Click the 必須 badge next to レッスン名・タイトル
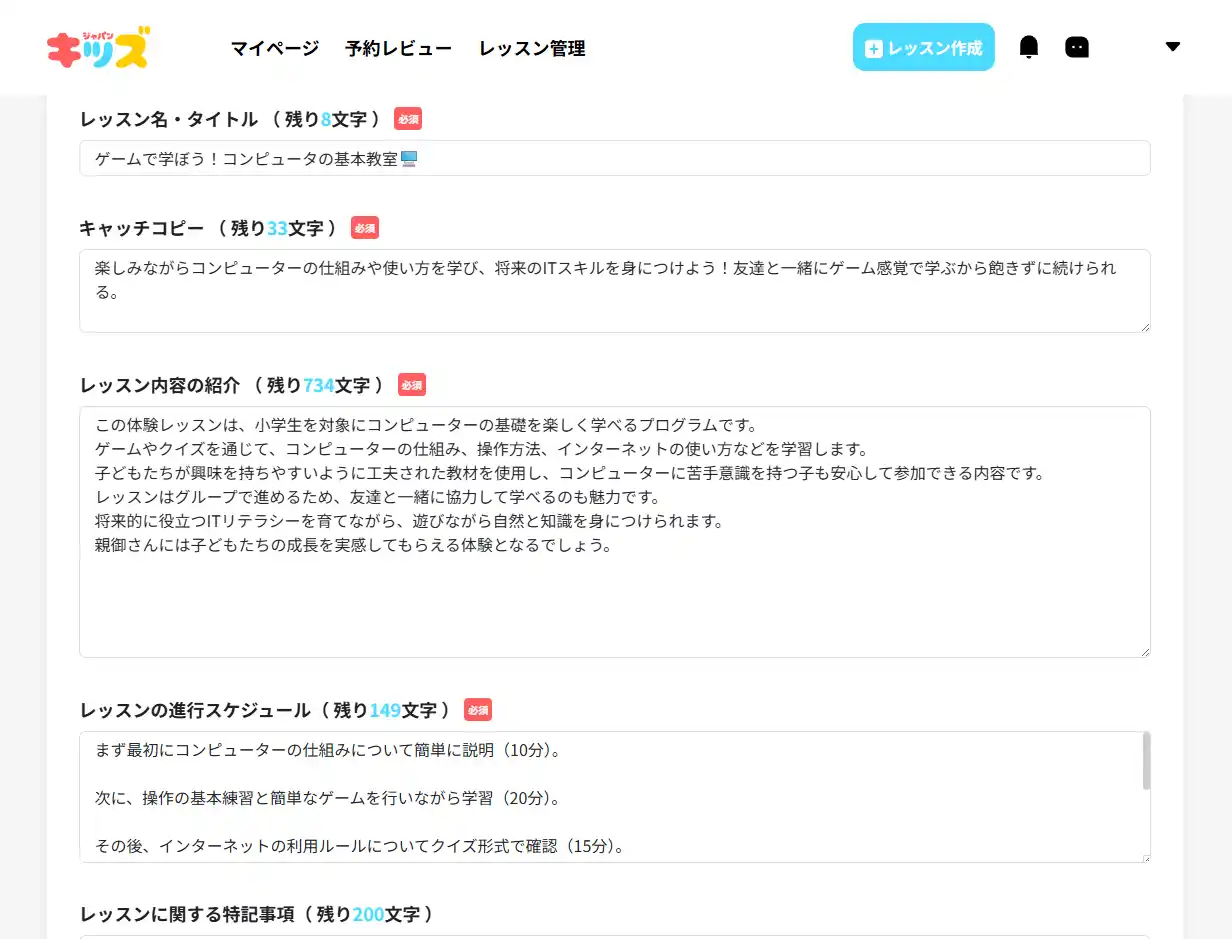This screenshot has height=939, width=1232. 408,119
